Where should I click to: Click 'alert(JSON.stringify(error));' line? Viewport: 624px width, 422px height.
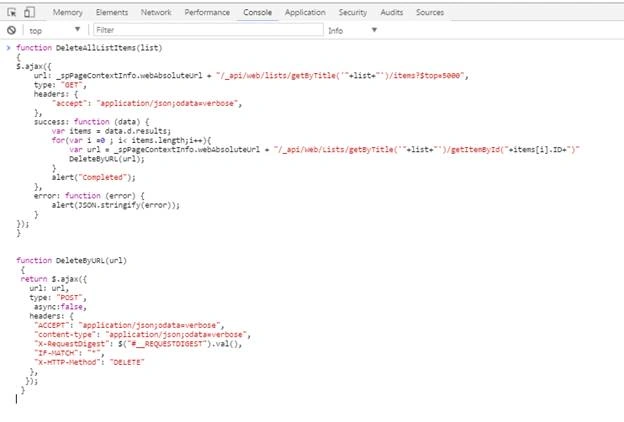115,205
